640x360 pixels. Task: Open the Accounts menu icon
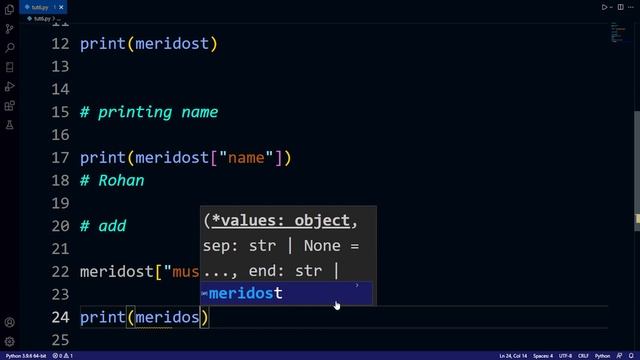pyautogui.click(x=9, y=322)
